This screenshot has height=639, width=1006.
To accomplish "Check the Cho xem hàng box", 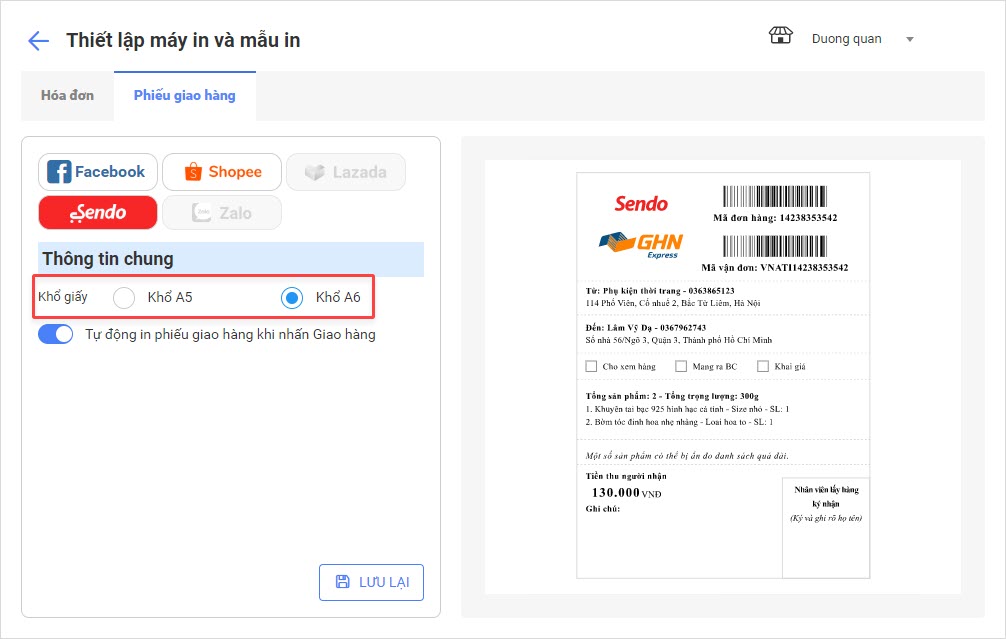I will 591,367.
